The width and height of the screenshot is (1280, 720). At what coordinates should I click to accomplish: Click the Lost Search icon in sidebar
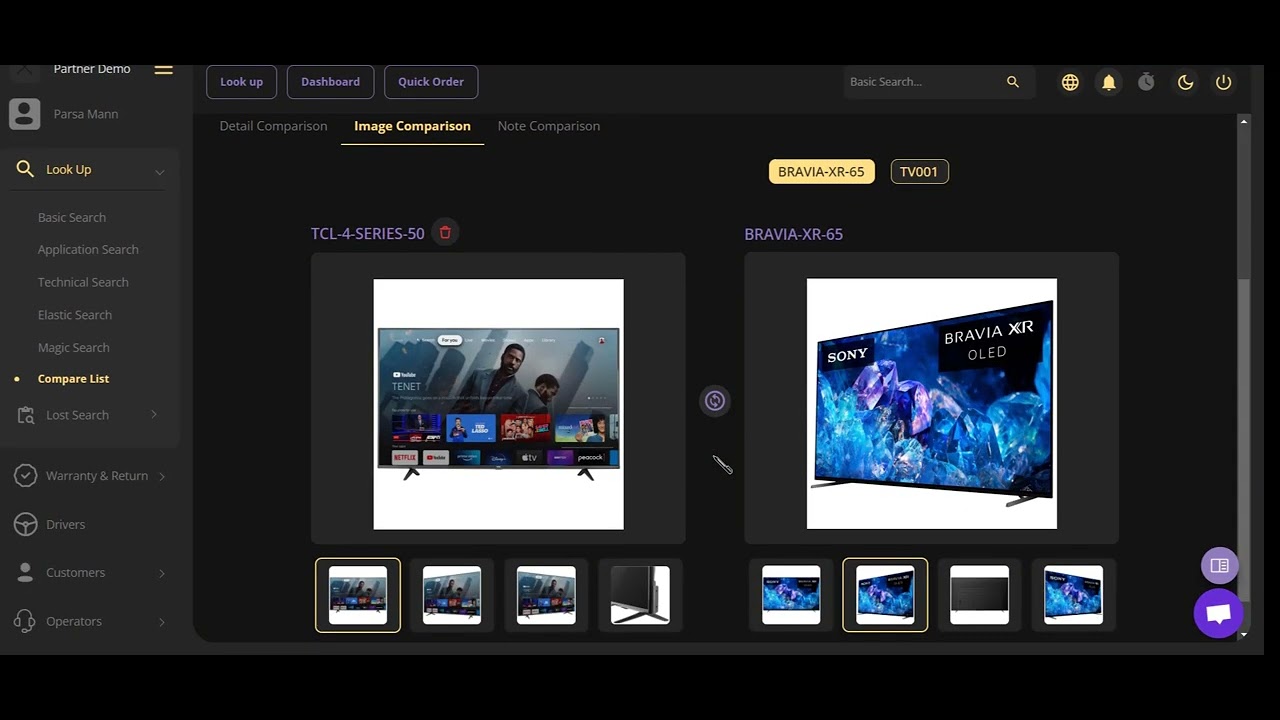tap(26, 415)
